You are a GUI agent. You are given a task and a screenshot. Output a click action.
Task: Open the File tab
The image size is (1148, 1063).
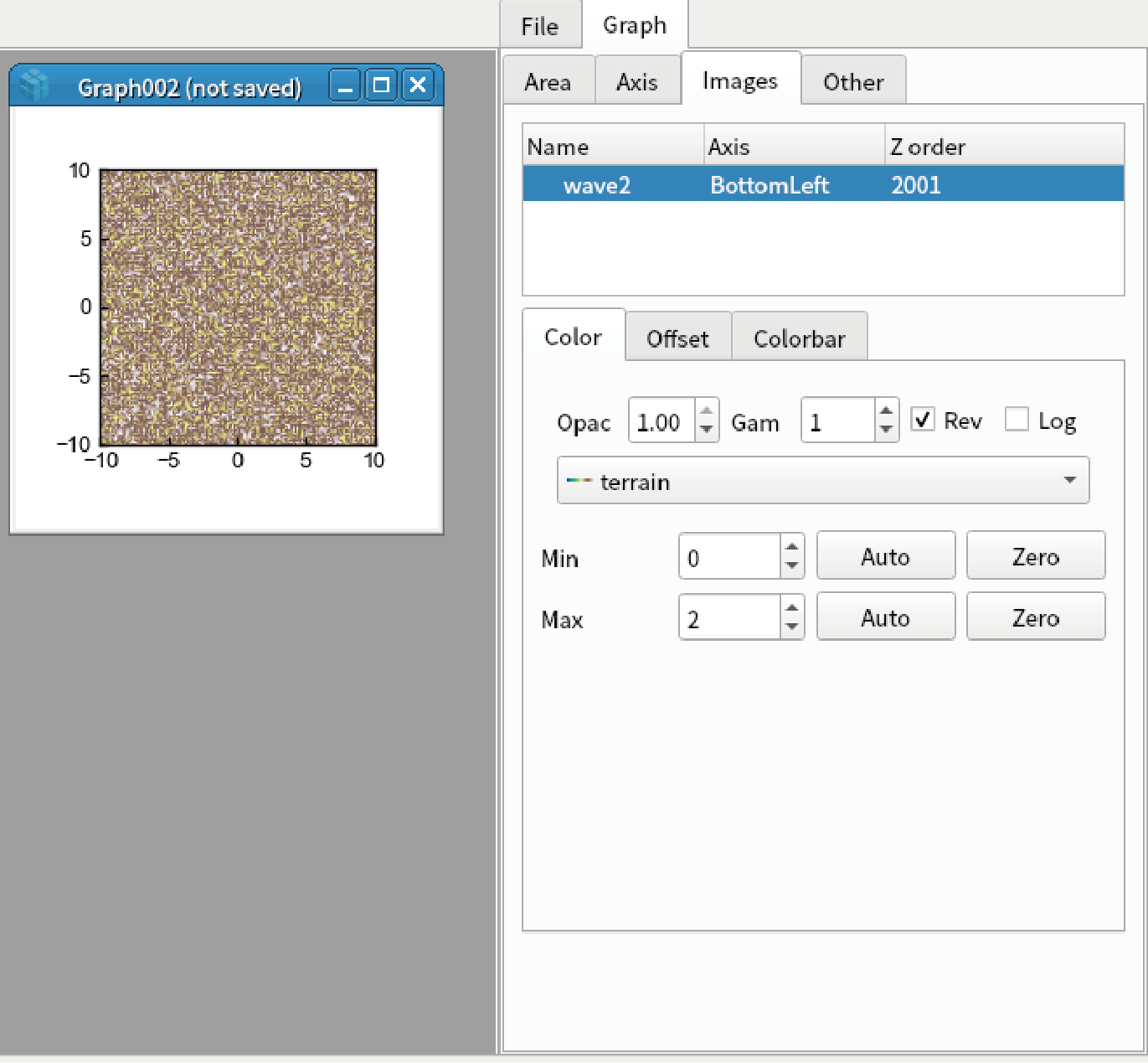[540, 26]
